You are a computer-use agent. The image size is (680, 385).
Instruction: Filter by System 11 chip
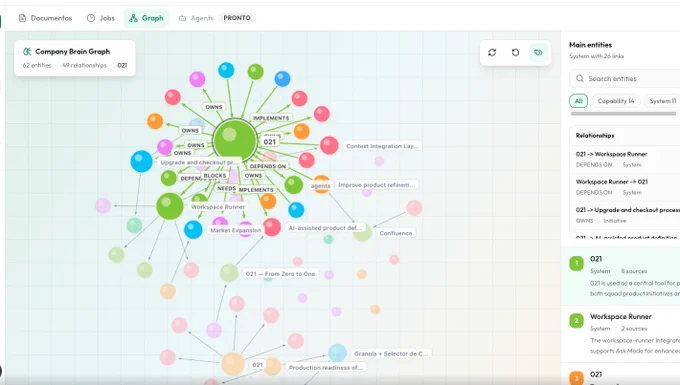click(662, 101)
